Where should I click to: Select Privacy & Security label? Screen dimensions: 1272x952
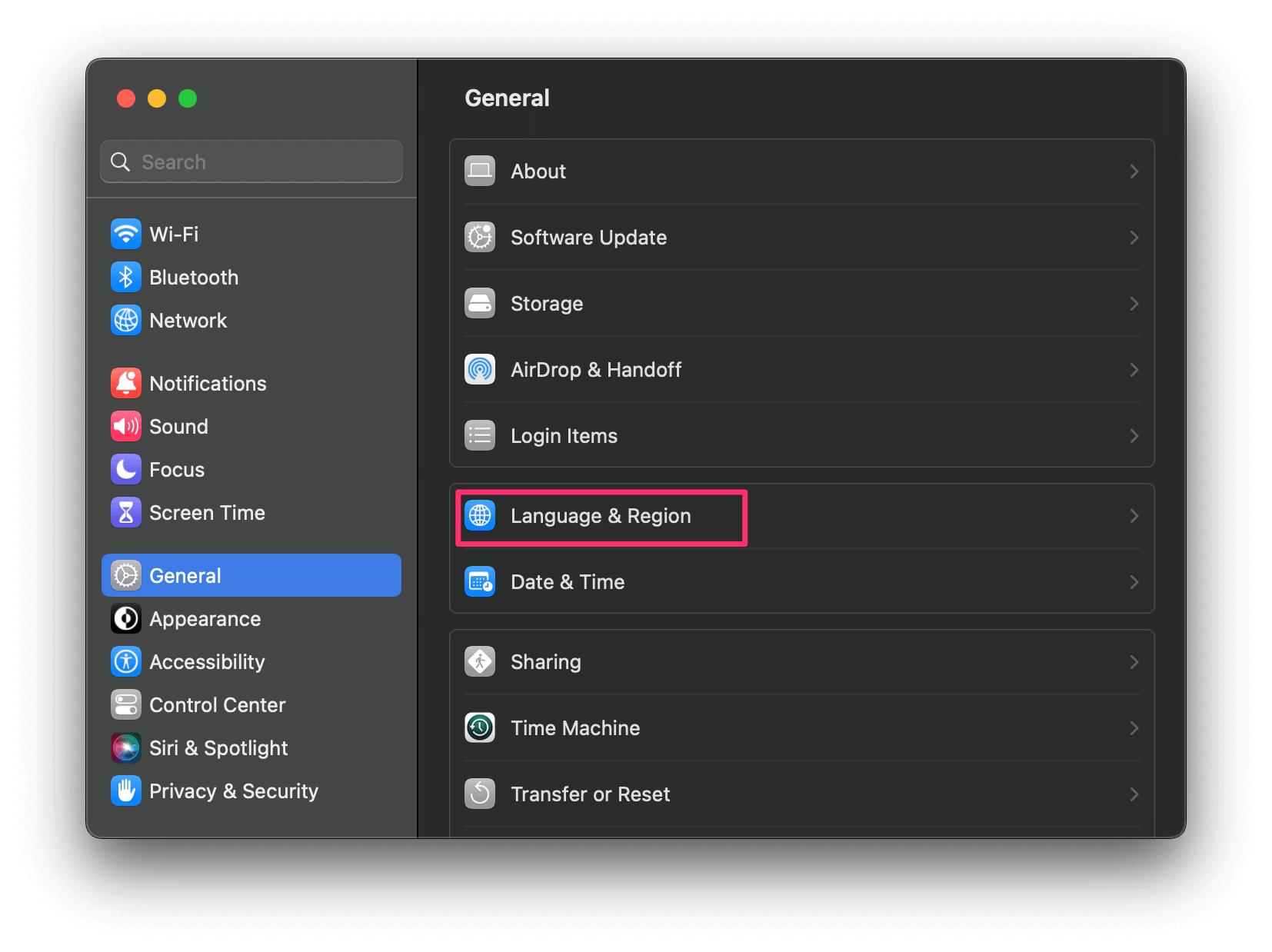coord(234,791)
